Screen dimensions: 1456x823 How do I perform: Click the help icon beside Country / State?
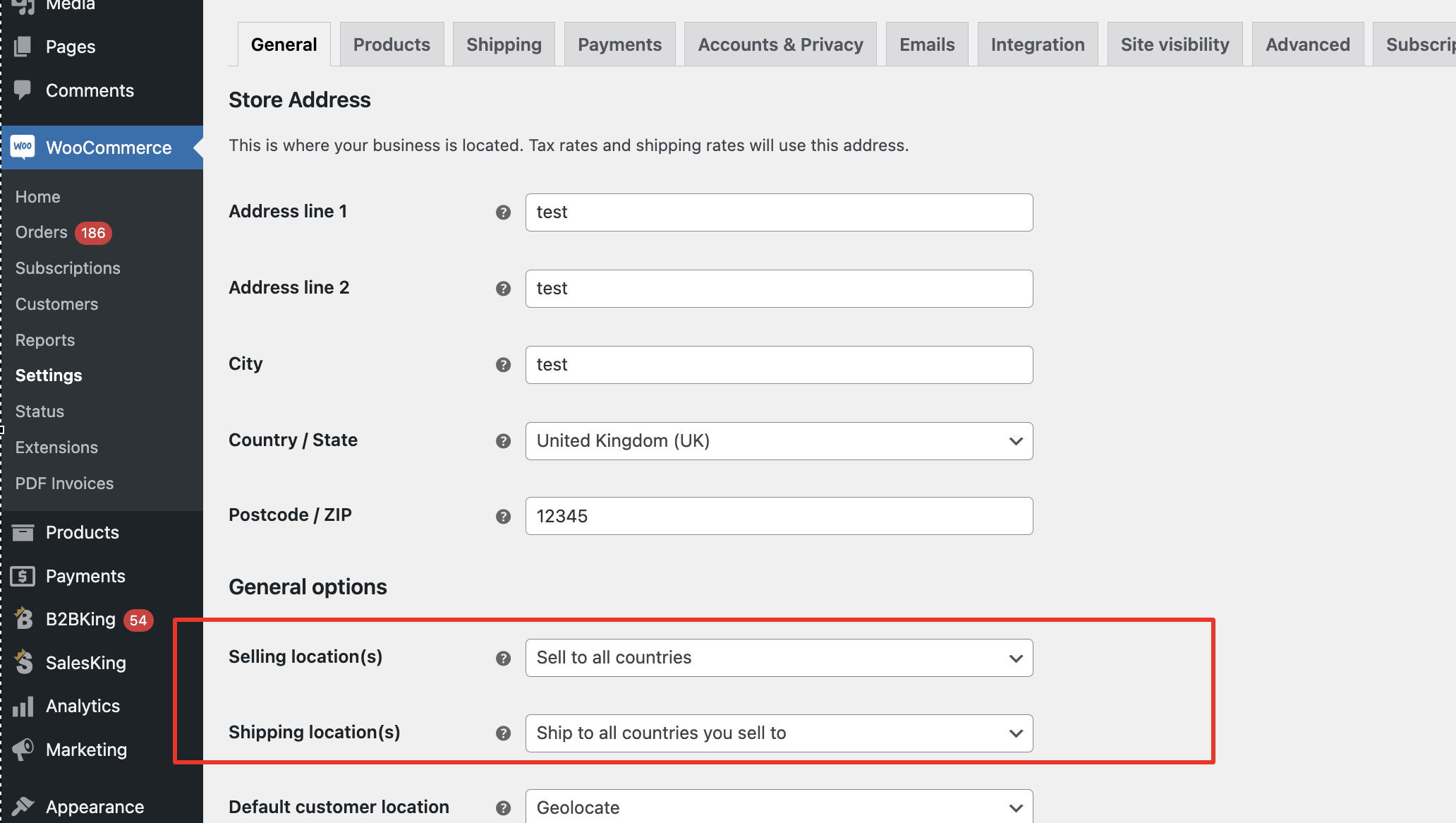(503, 441)
